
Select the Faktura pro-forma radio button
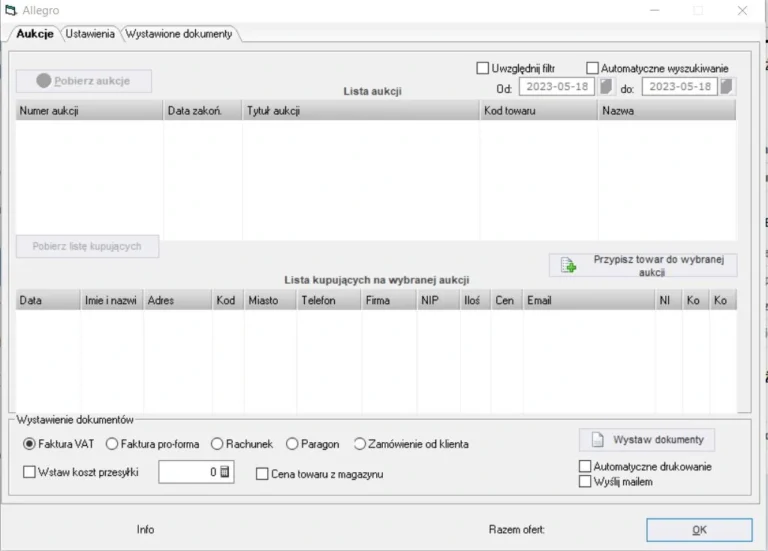[112, 444]
